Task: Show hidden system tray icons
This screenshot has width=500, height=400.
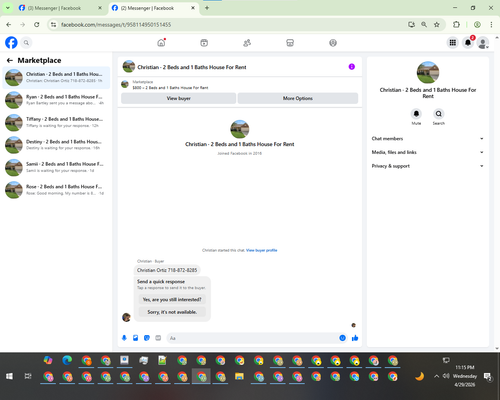Action: (436, 376)
